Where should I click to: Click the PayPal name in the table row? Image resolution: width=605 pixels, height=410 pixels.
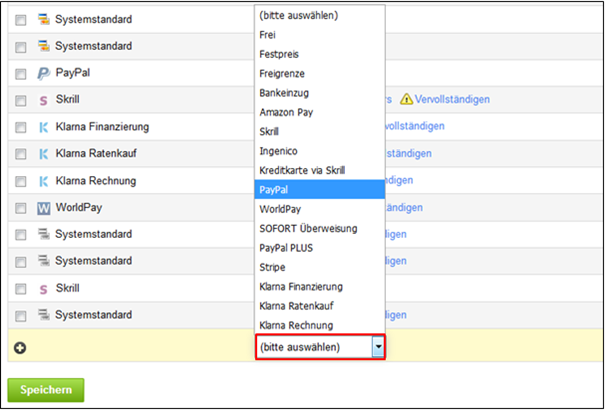pos(73,73)
